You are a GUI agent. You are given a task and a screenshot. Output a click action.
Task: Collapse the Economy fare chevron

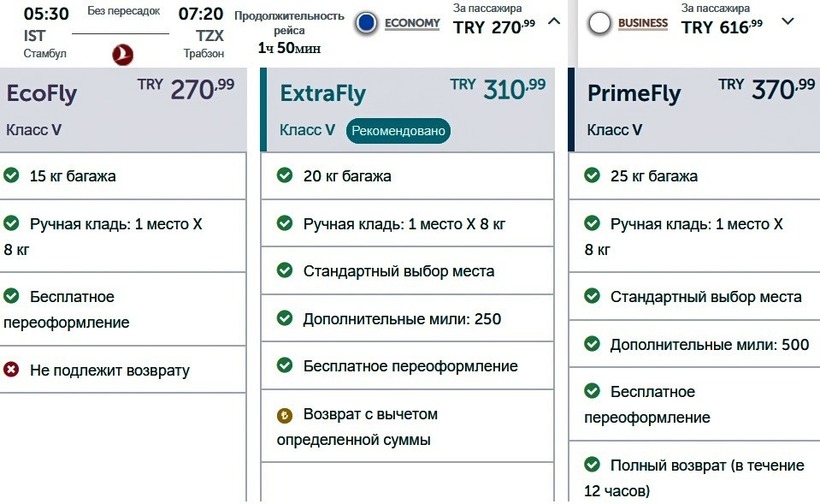555,20
